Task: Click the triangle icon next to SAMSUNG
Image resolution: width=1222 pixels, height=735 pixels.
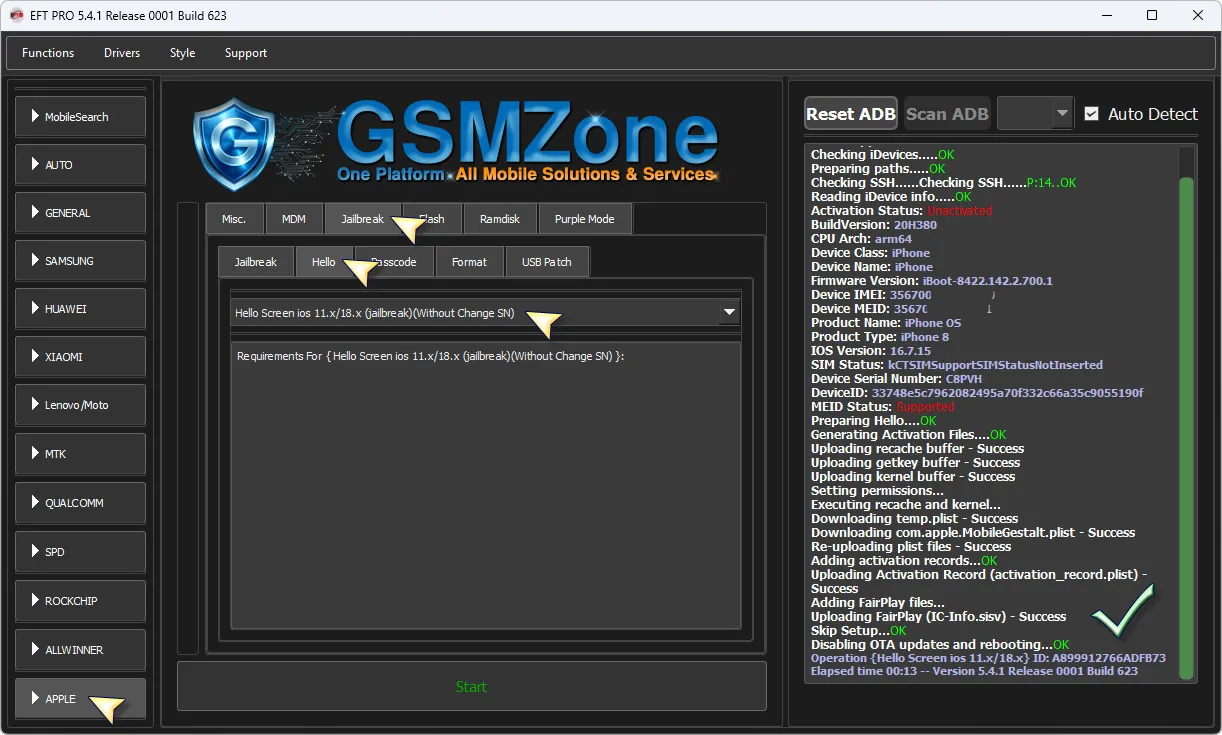Action: pos(35,261)
